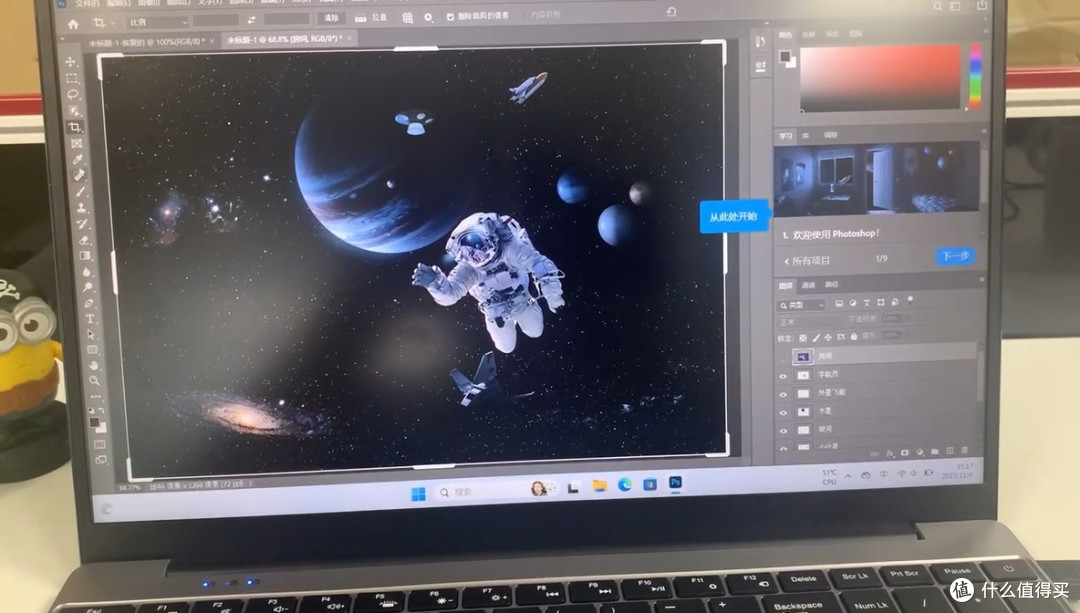
Task: Select the Crop tool in the toolbar
Action: click(75, 127)
